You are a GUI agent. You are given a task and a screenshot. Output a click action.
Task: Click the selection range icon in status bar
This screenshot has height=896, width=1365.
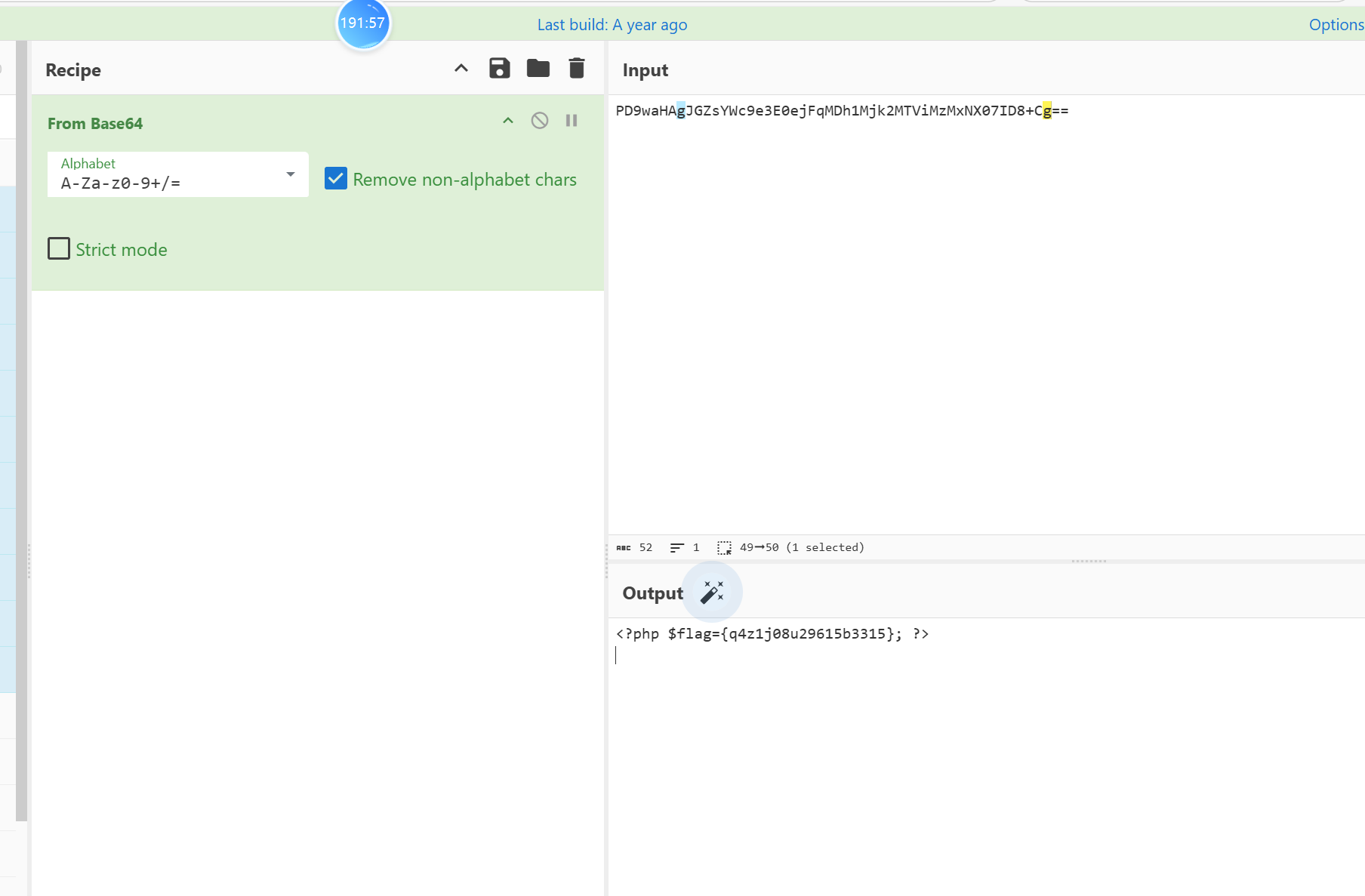[x=724, y=548]
